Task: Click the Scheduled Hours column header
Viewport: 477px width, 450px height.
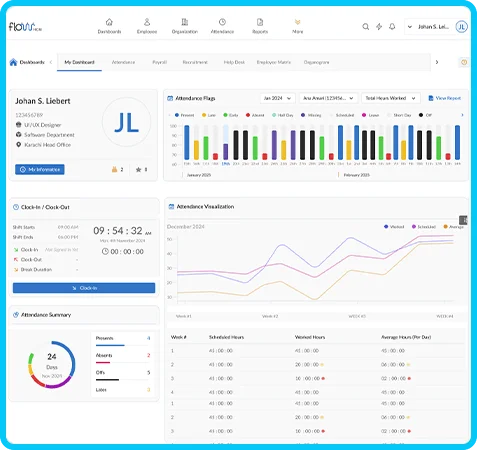Action: pyautogui.click(x=226, y=337)
